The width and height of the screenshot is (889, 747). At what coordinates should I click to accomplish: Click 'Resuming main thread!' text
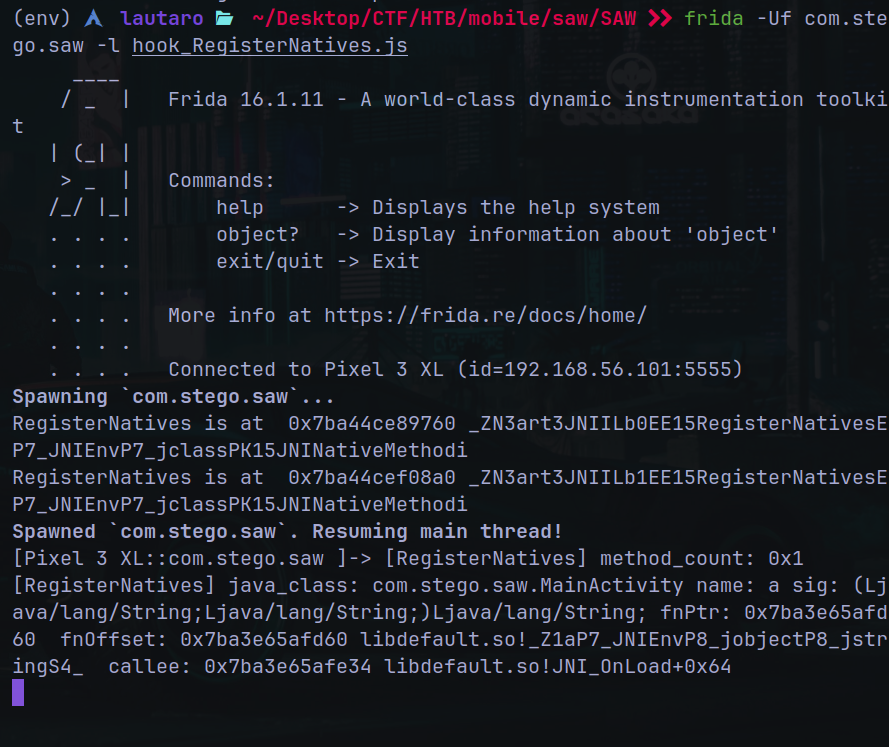[437, 532]
